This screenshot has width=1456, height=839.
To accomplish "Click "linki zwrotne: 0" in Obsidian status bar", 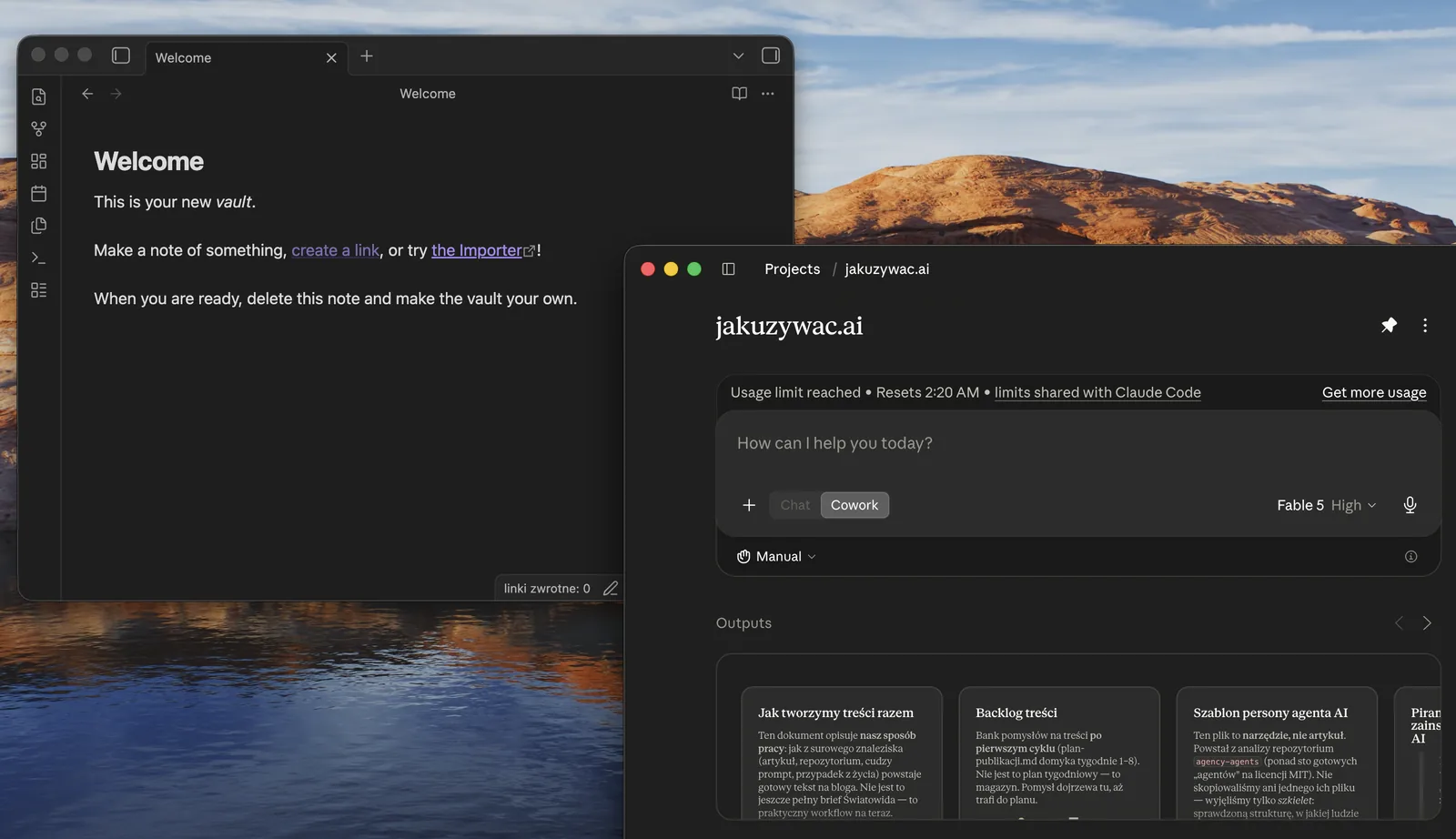I will coord(547,589).
